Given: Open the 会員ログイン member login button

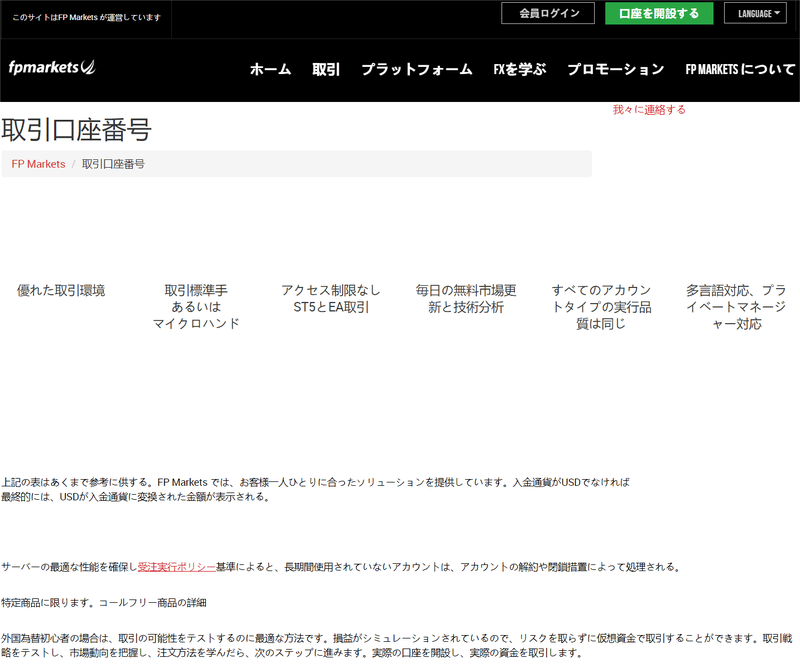Looking at the screenshot, I should [548, 13].
